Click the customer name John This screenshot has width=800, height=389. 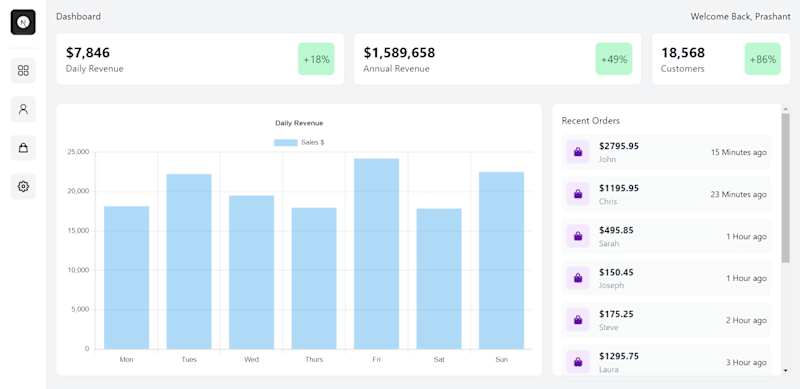(x=608, y=159)
